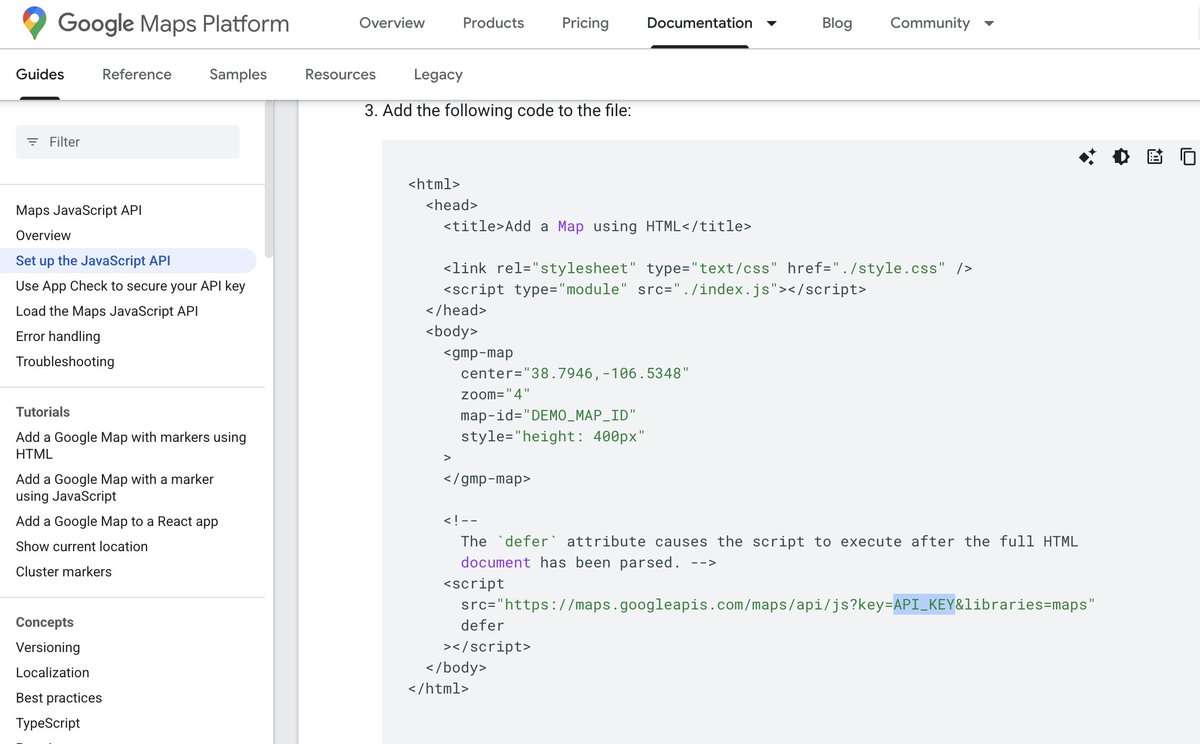
Task: Open Maps JavaScript API sidebar link
Action: [79, 210]
